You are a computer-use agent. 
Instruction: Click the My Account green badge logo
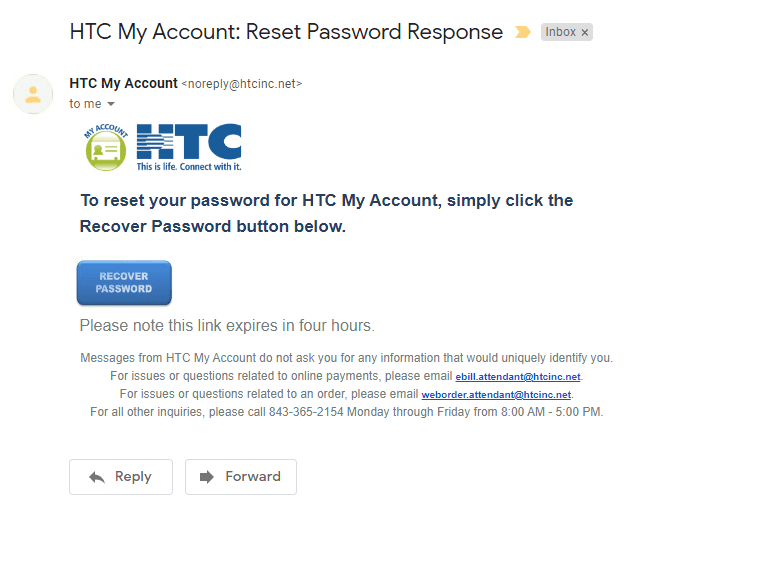tap(106, 148)
